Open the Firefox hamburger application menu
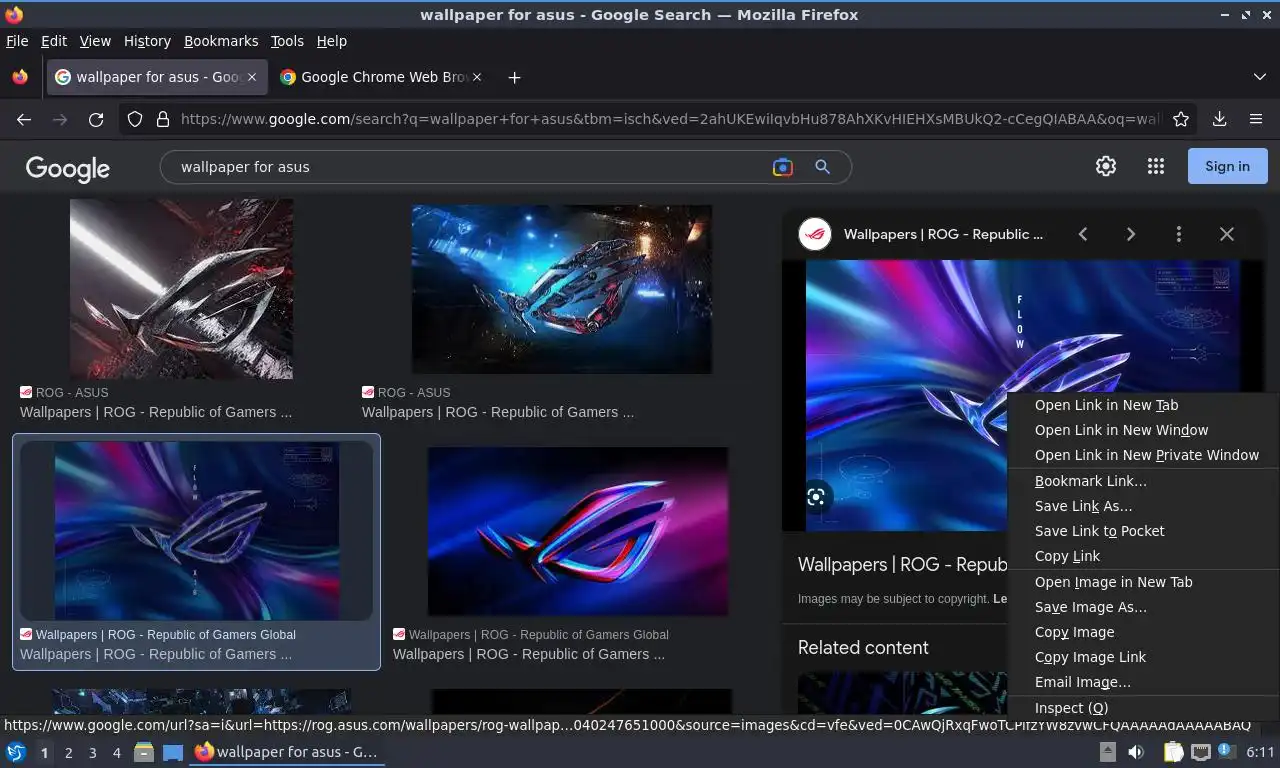This screenshot has height=768, width=1280. (x=1256, y=119)
